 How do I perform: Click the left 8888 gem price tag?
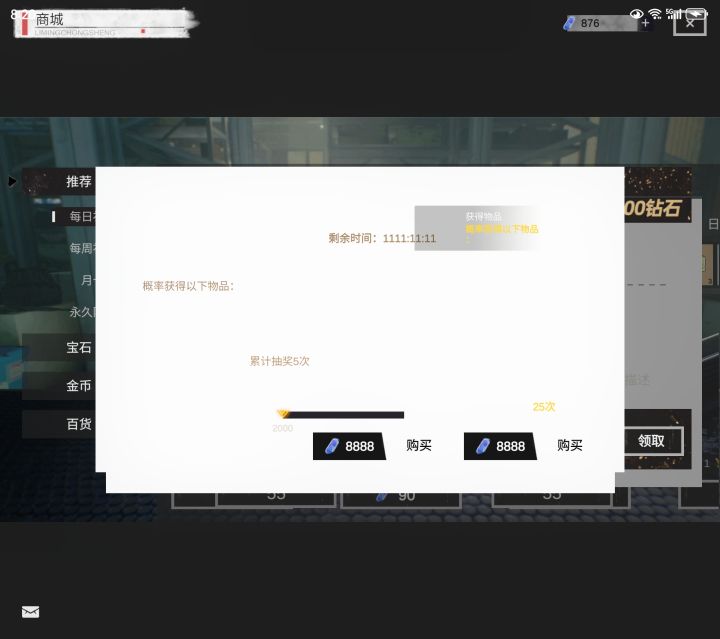[x=349, y=446]
